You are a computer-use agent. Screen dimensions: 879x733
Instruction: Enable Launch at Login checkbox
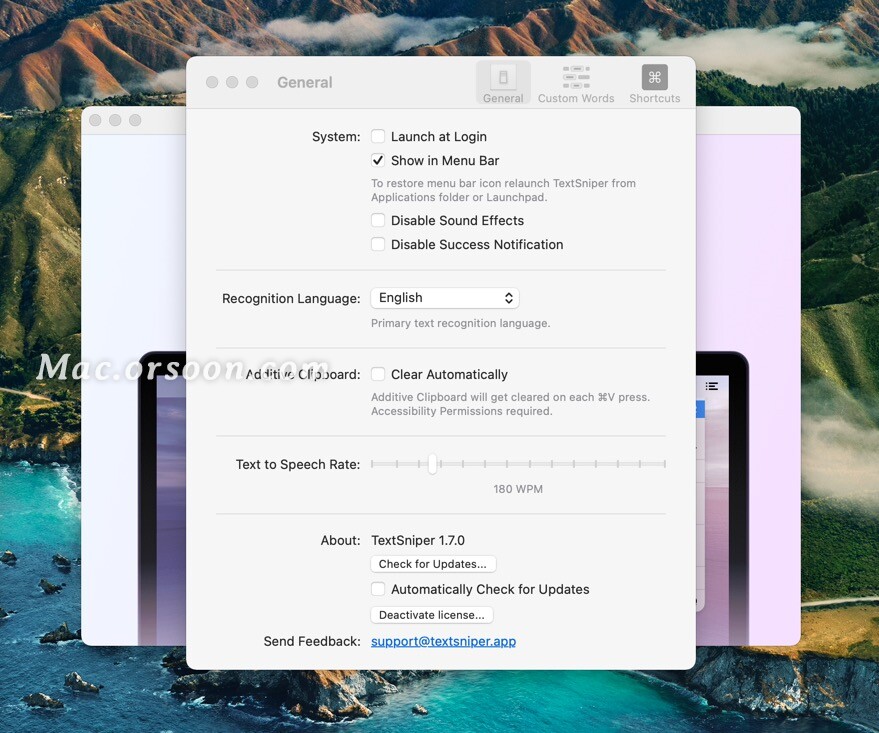click(378, 136)
